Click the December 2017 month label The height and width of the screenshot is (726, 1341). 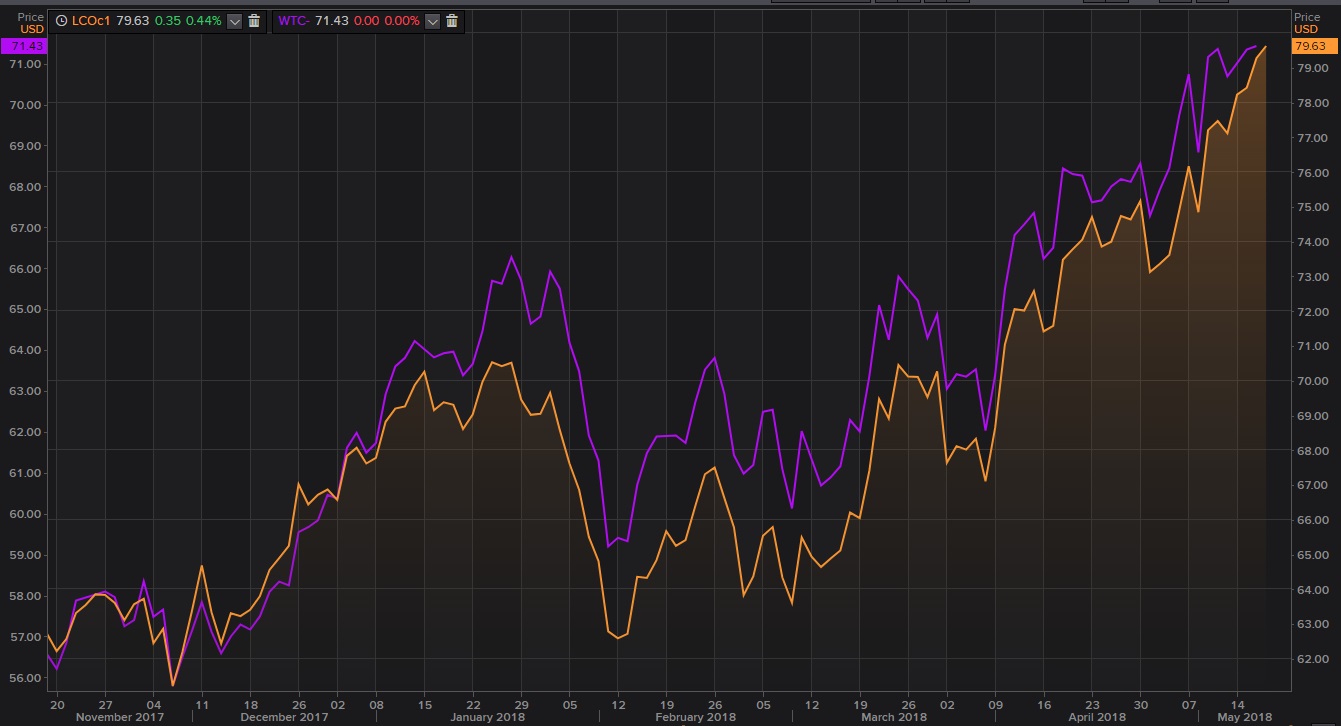(286, 717)
